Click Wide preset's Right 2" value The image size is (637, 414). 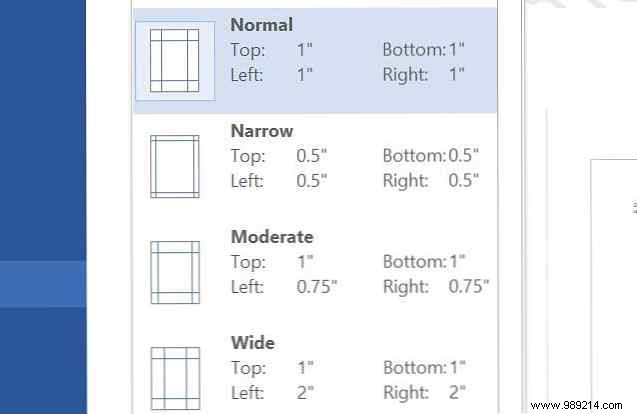point(456,390)
